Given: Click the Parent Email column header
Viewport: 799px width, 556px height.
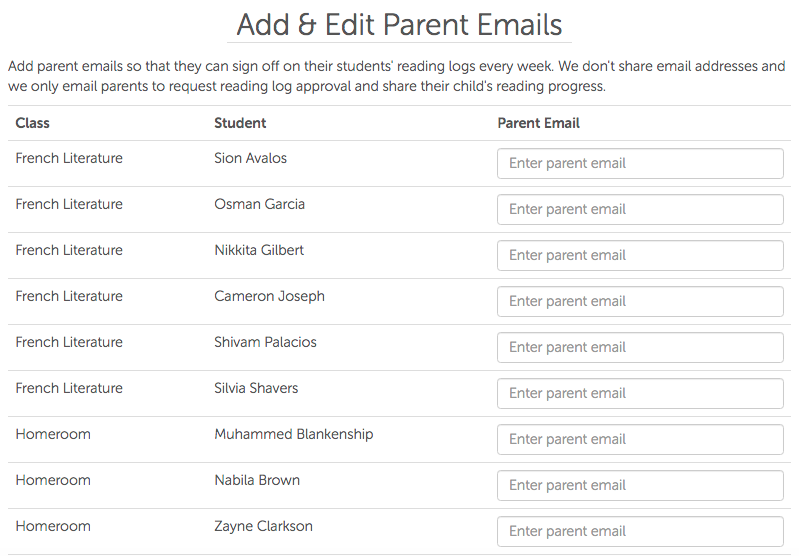Looking at the screenshot, I should [538, 123].
